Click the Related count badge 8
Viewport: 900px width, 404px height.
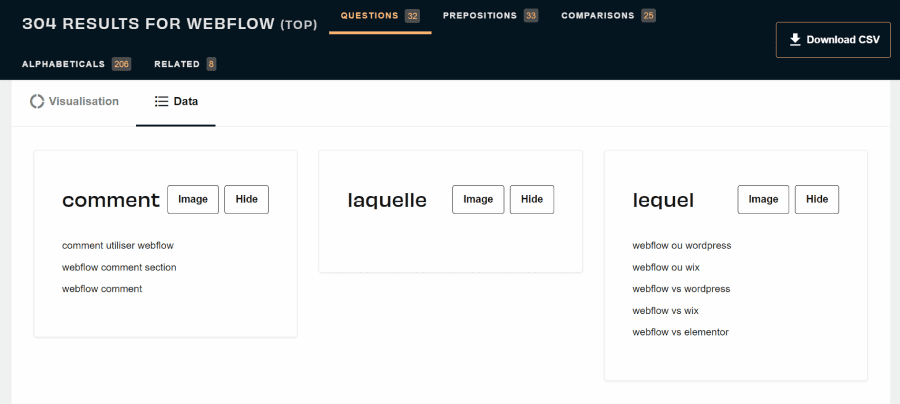[211, 64]
